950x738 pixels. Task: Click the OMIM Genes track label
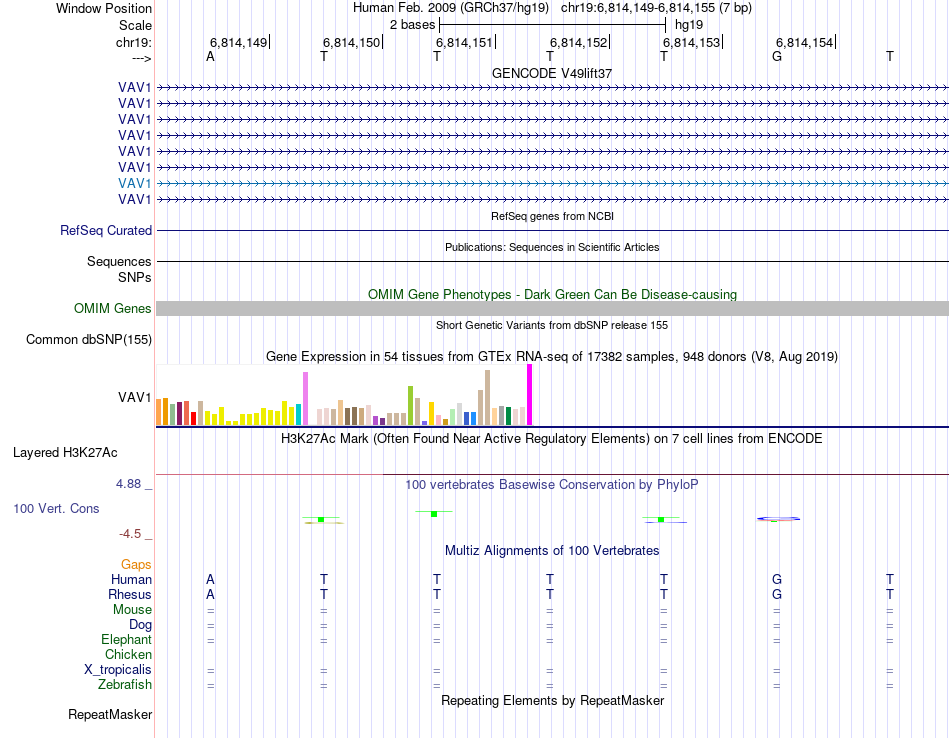point(113,308)
